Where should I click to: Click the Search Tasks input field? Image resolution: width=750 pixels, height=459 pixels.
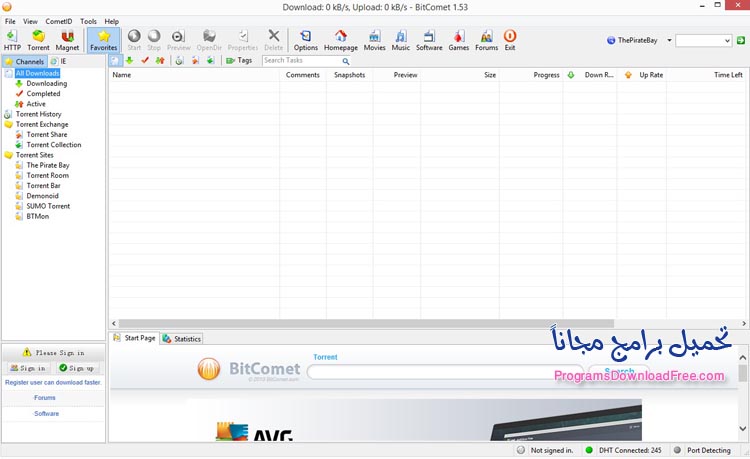301,60
